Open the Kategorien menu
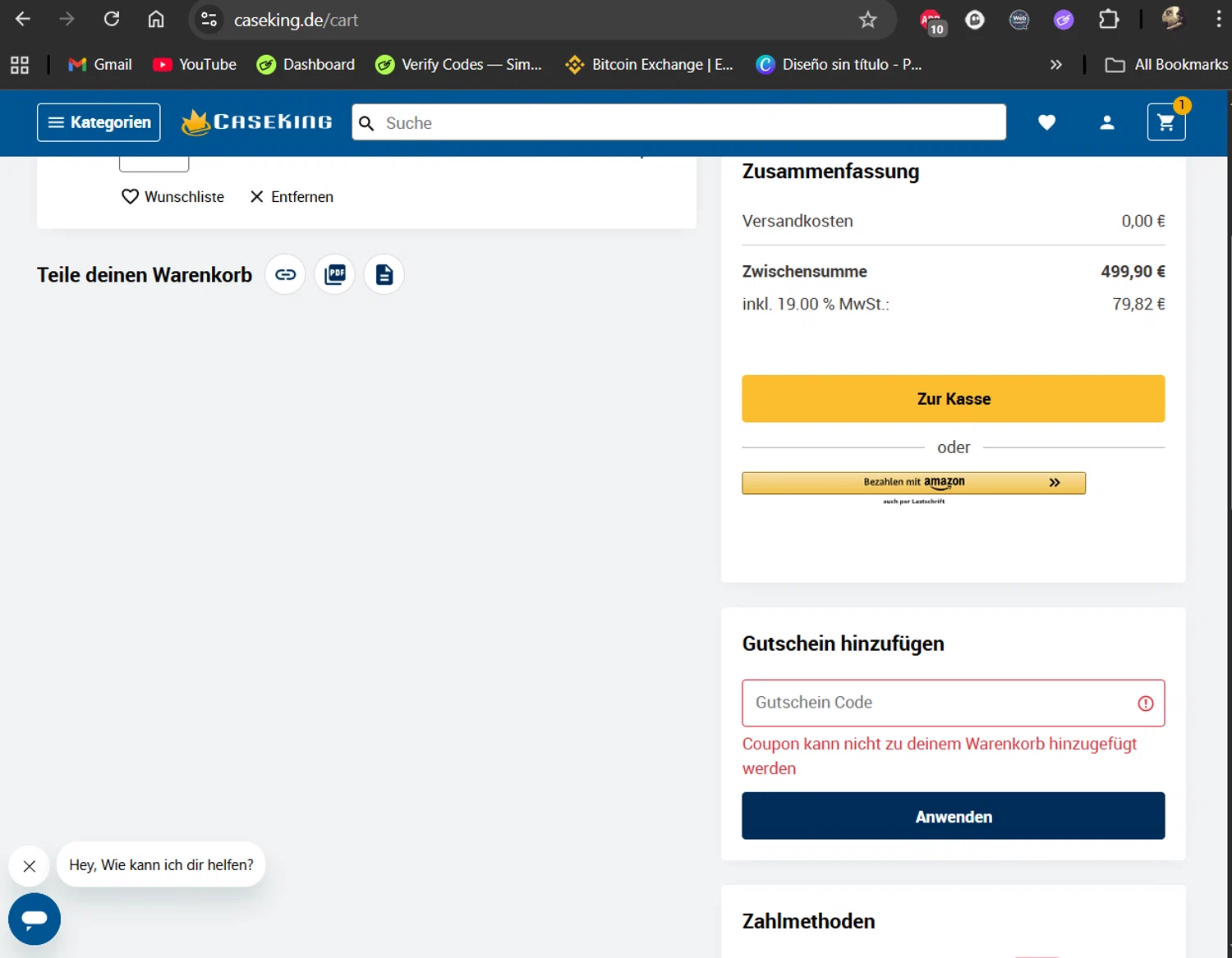 (x=99, y=122)
